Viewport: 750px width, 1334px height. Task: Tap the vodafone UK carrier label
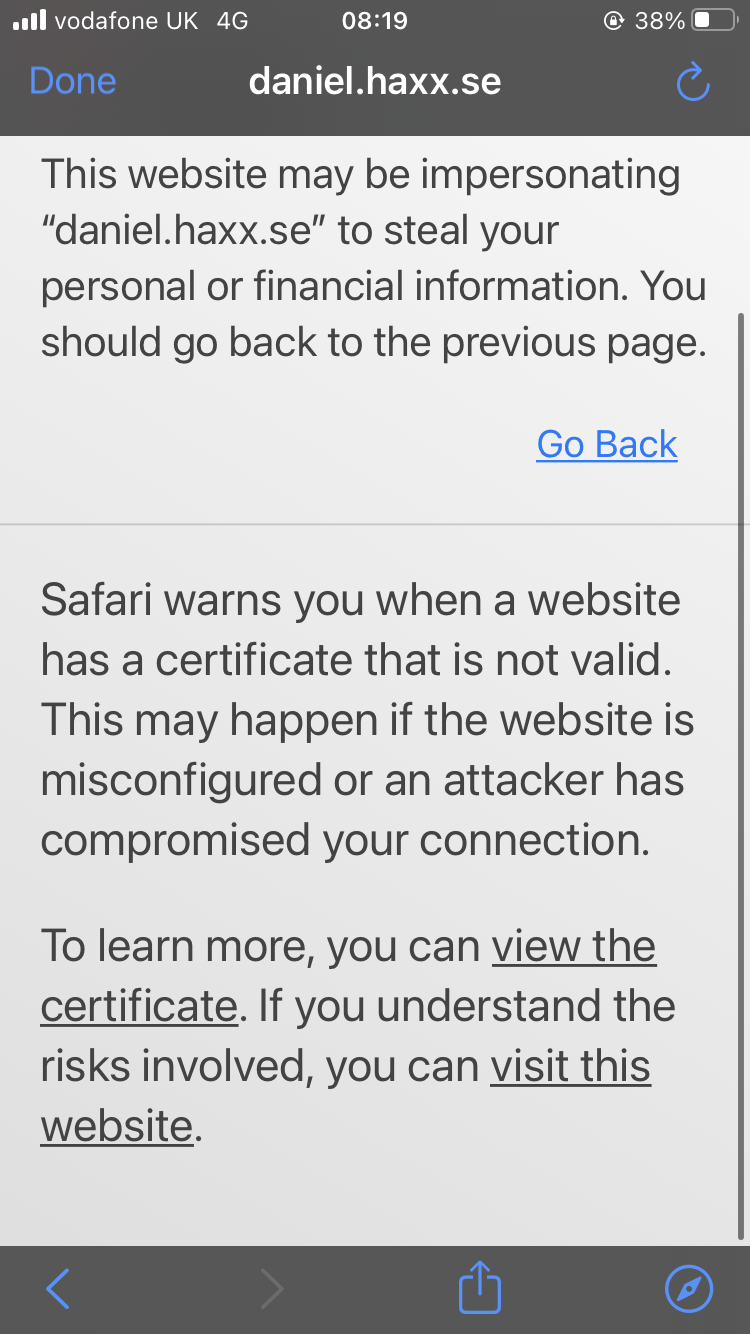(126, 21)
